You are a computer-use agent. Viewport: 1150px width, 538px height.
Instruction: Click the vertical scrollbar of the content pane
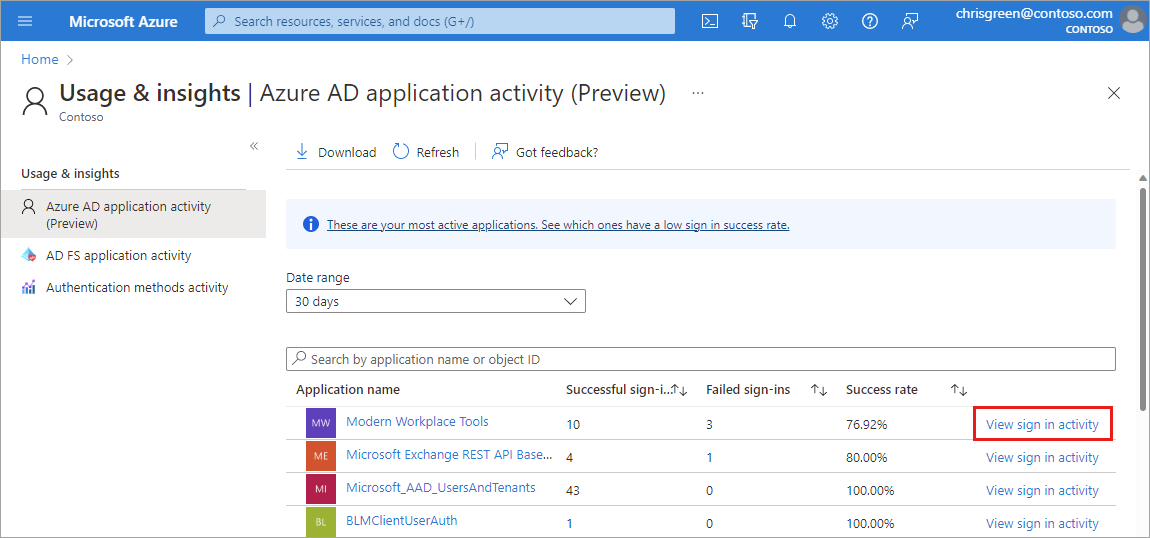(1142, 297)
